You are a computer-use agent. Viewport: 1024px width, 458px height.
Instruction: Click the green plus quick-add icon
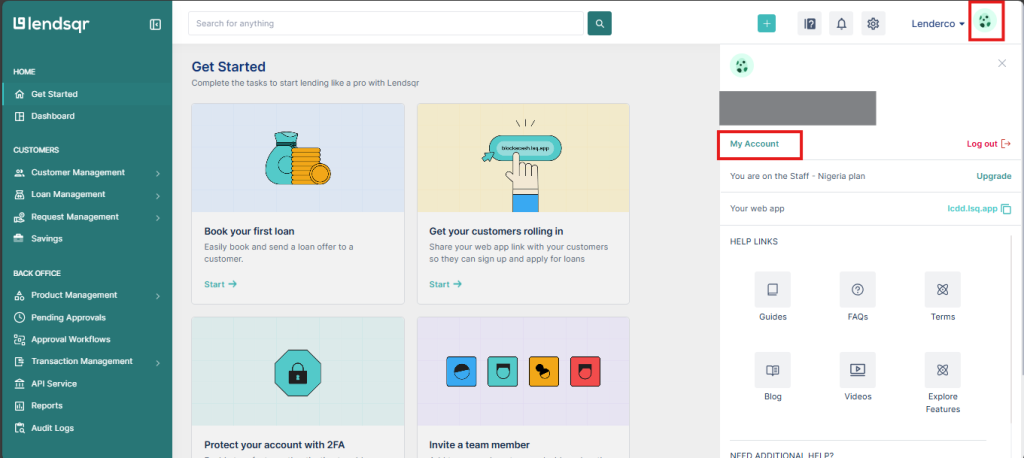coord(766,24)
